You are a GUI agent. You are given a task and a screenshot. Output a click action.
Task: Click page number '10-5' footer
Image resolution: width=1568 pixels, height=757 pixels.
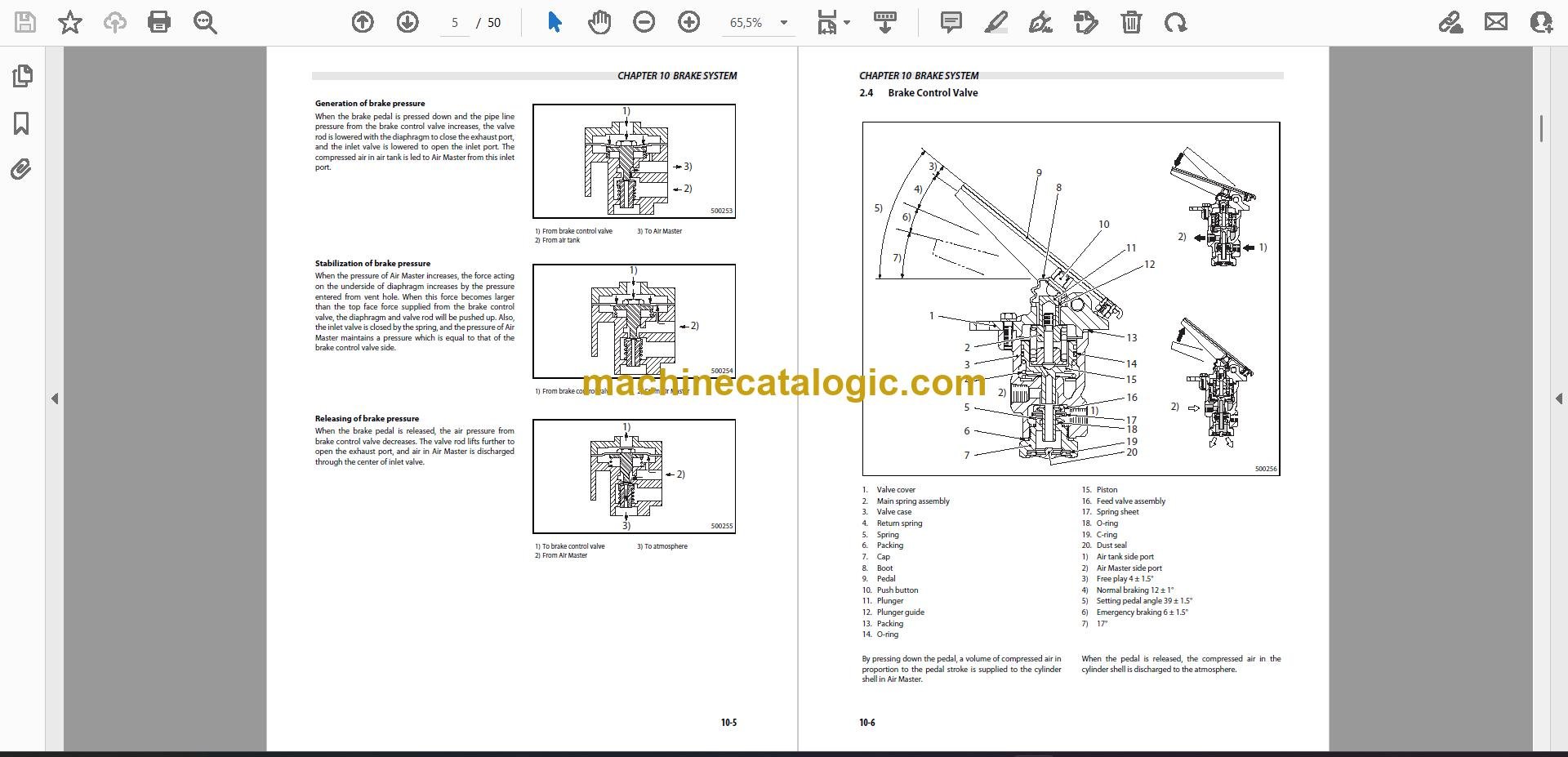tap(728, 723)
